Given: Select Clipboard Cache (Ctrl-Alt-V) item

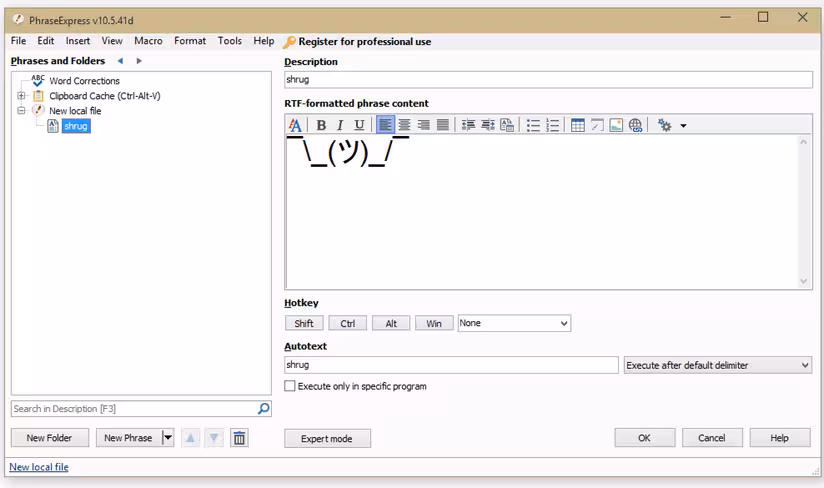Looking at the screenshot, I should tap(105, 96).
